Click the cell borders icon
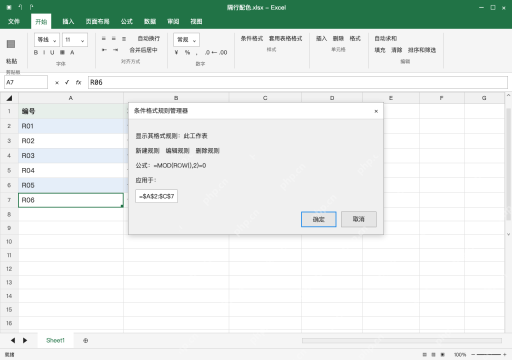The image size is (512, 360). tap(62, 52)
